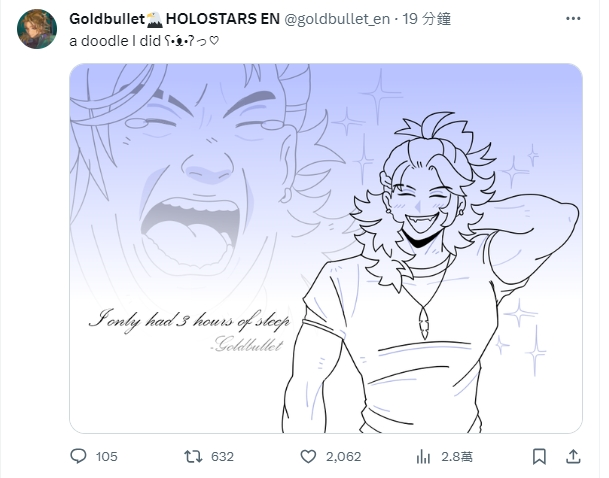Viewport: 609px width, 478px height.
Task: Open the view analytics bar chart icon
Action: (423, 457)
